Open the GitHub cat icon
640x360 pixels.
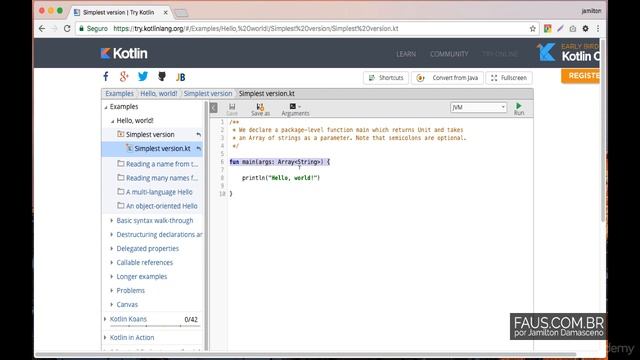[x=162, y=77]
